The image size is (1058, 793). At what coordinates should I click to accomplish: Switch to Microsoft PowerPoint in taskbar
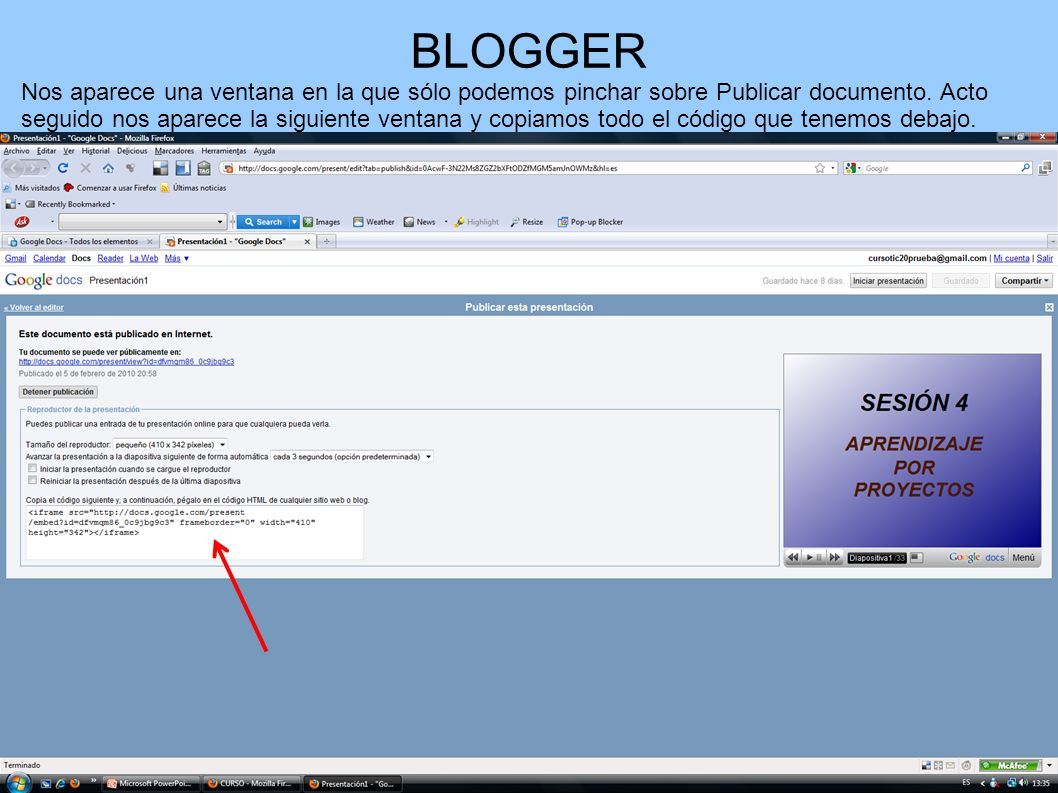point(152,784)
